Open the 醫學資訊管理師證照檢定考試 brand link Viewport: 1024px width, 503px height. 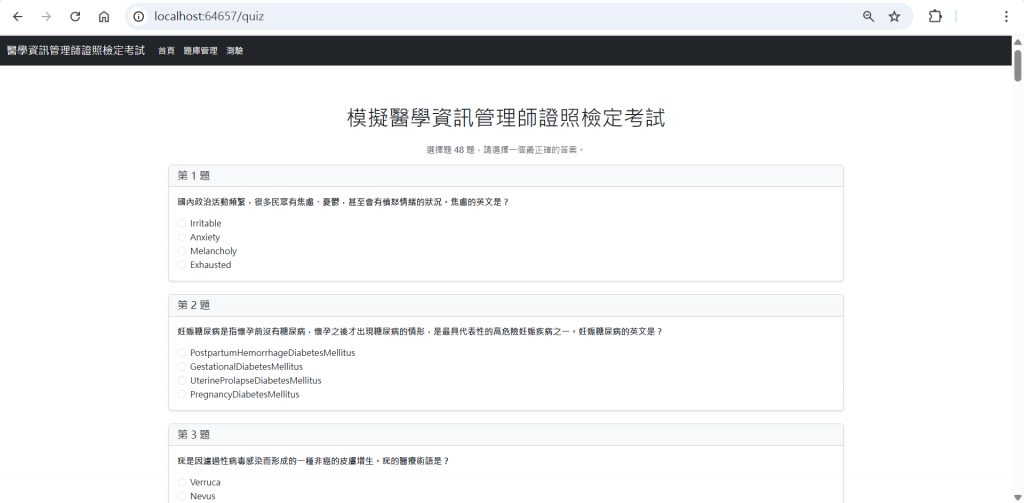coord(76,50)
